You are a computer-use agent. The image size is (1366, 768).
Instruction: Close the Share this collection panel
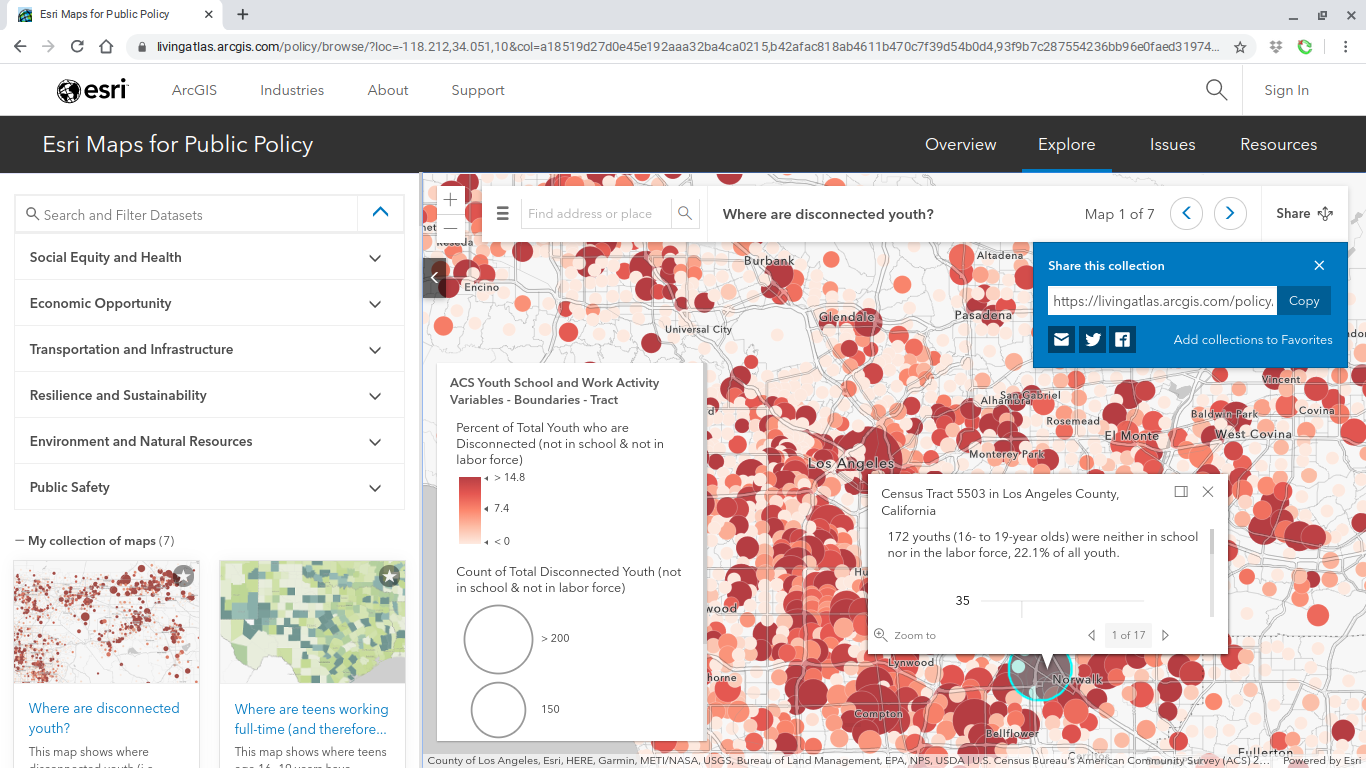(1319, 266)
